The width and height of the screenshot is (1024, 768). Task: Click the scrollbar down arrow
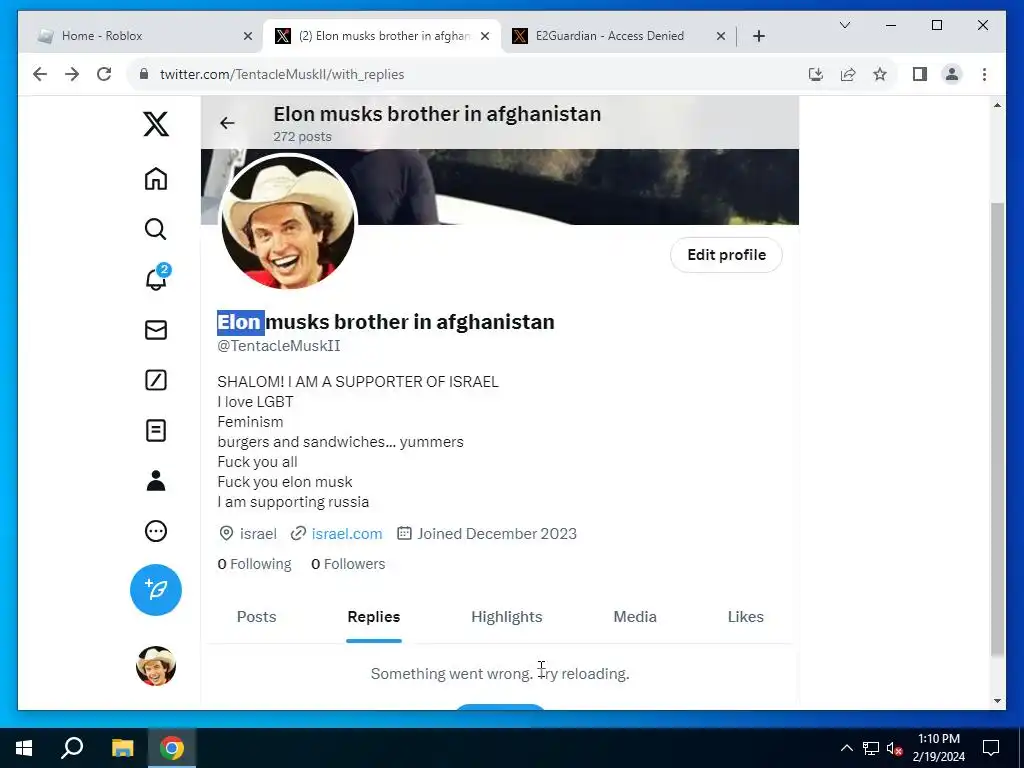(997, 701)
